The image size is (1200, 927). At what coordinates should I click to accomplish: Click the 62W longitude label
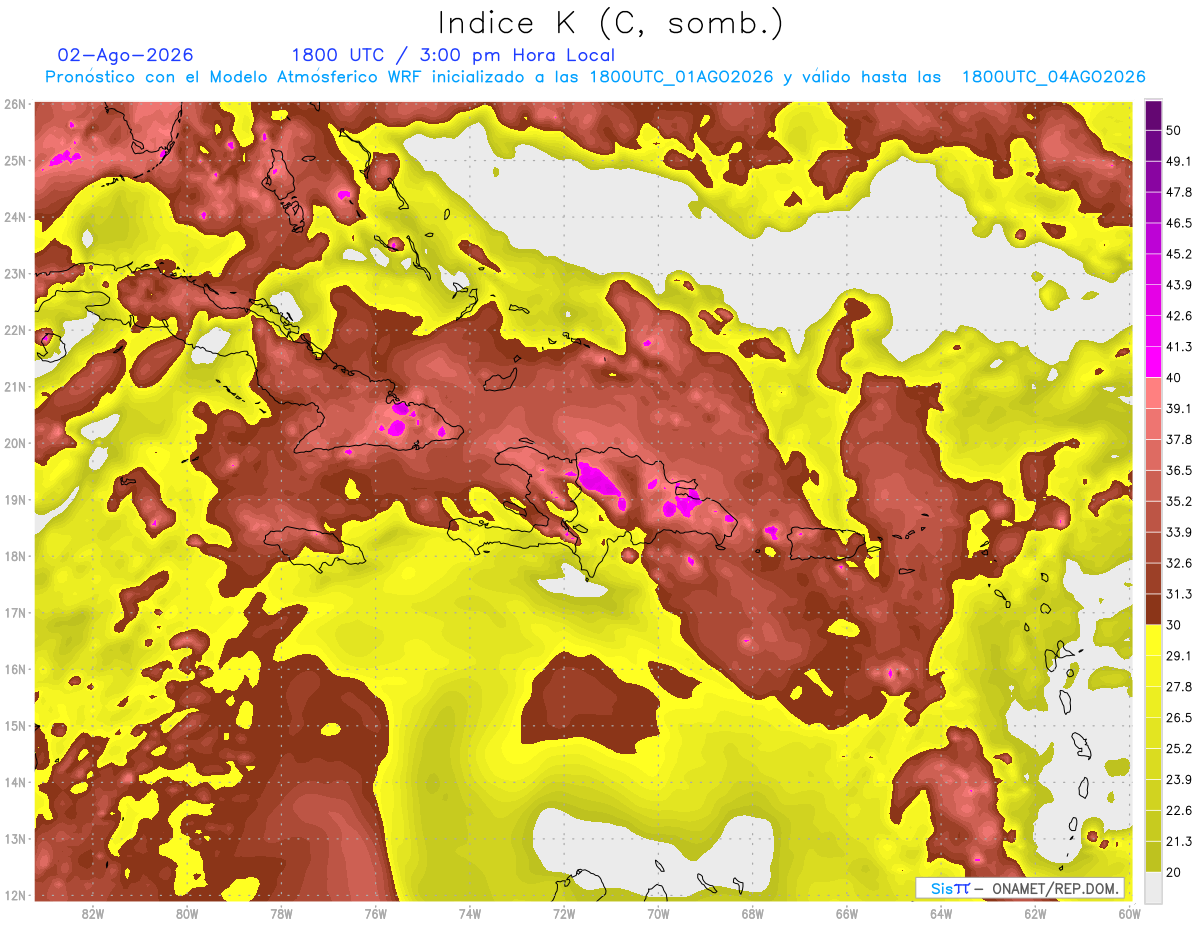1036,914
